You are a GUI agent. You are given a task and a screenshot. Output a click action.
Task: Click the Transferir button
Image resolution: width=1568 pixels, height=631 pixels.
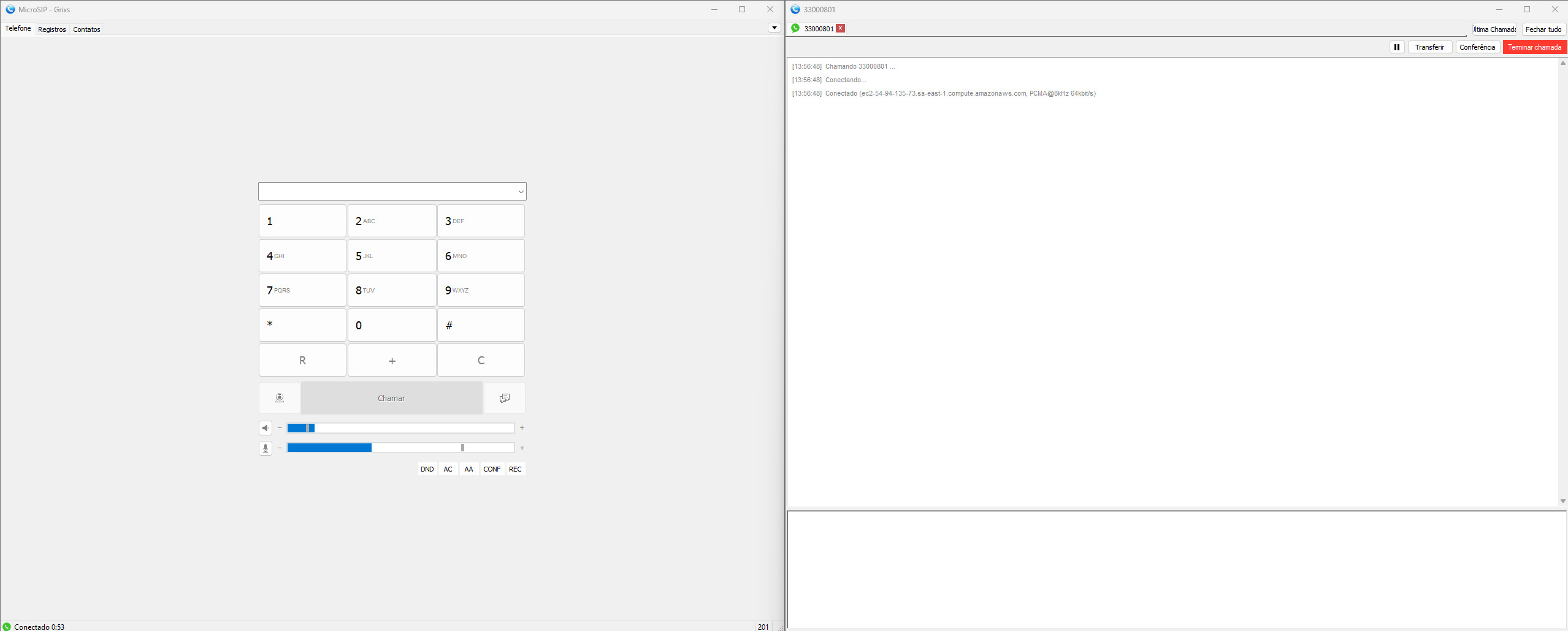tap(1429, 47)
